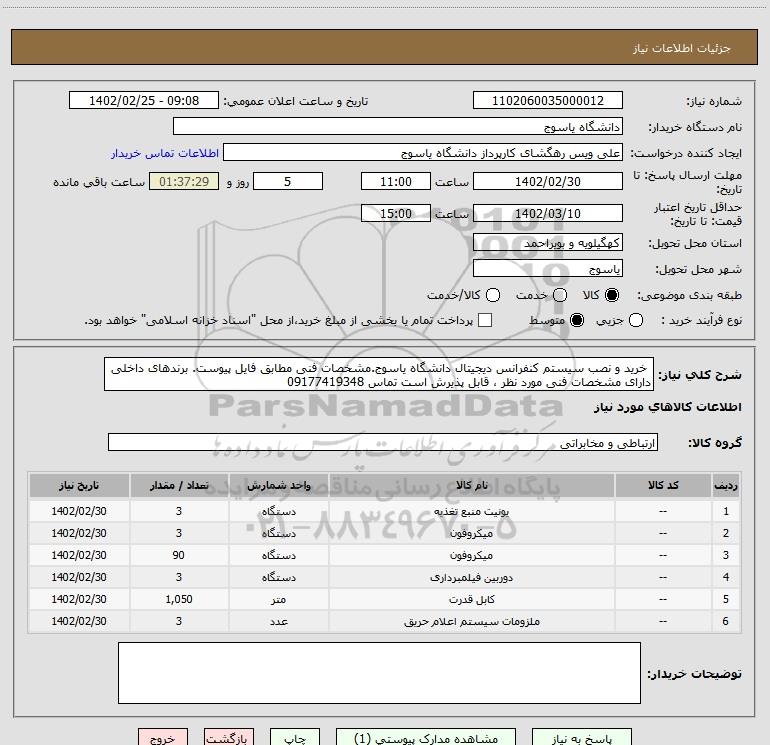770x745 pixels.
Task: Click column header تاریخ نیاز
Action: tap(79, 485)
